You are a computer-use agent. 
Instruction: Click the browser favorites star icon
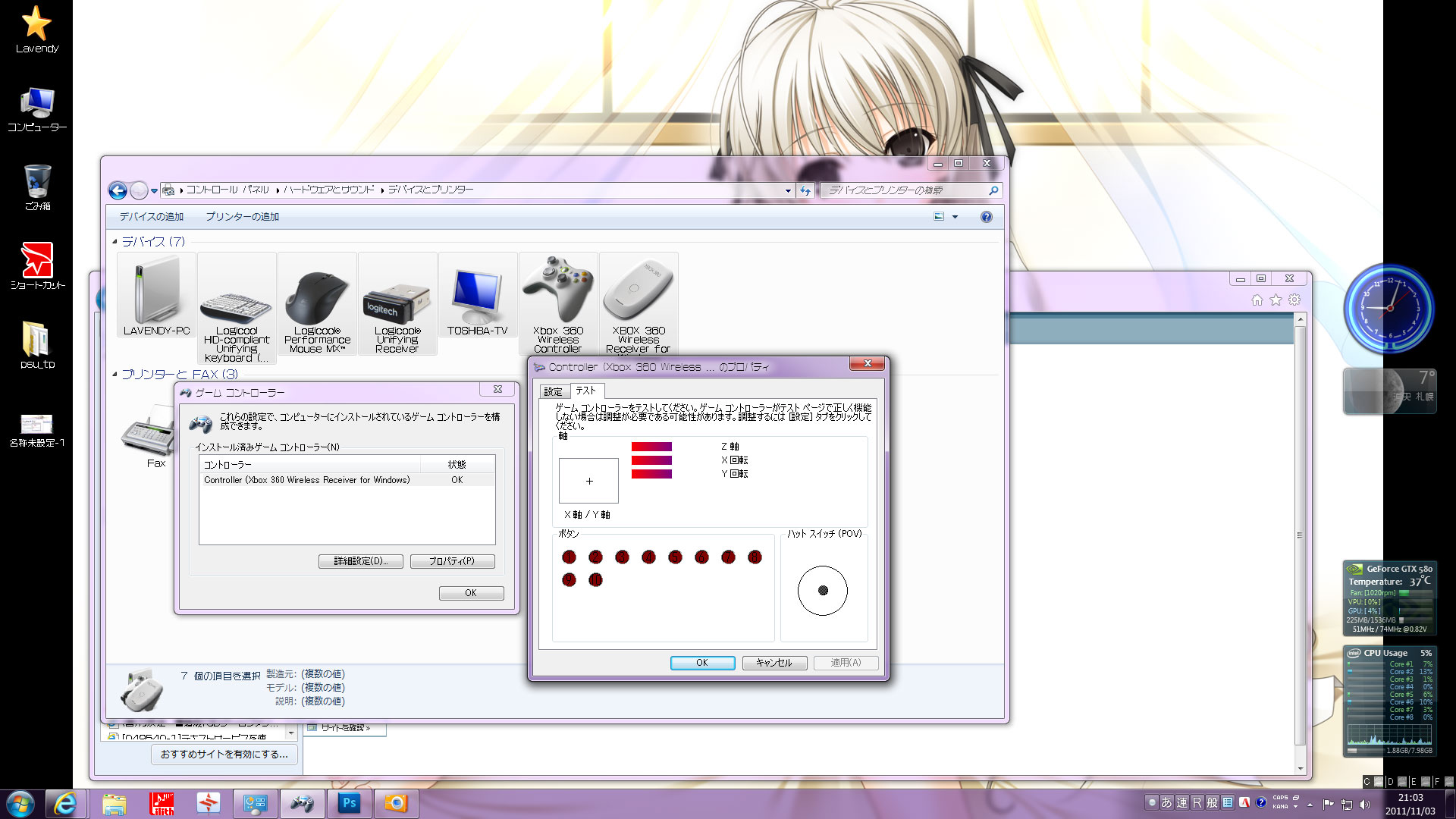(x=1276, y=300)
